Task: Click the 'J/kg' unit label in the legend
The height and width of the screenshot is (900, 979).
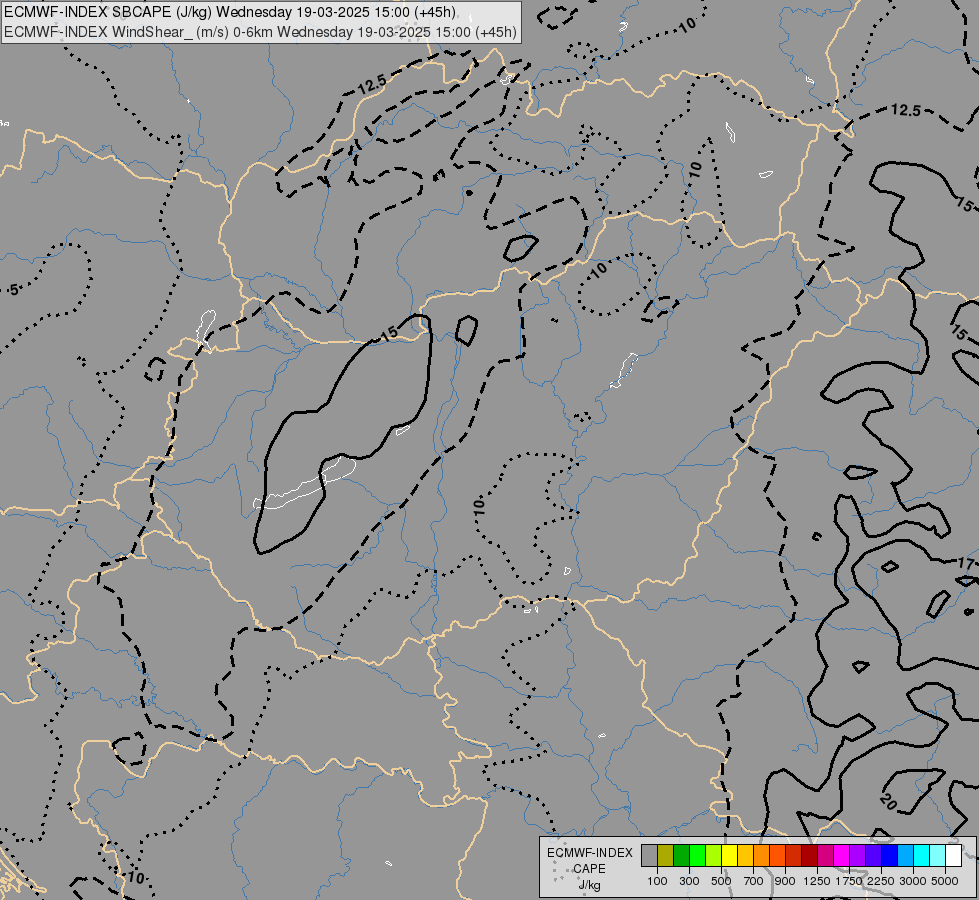Action: tap(589, 885)
